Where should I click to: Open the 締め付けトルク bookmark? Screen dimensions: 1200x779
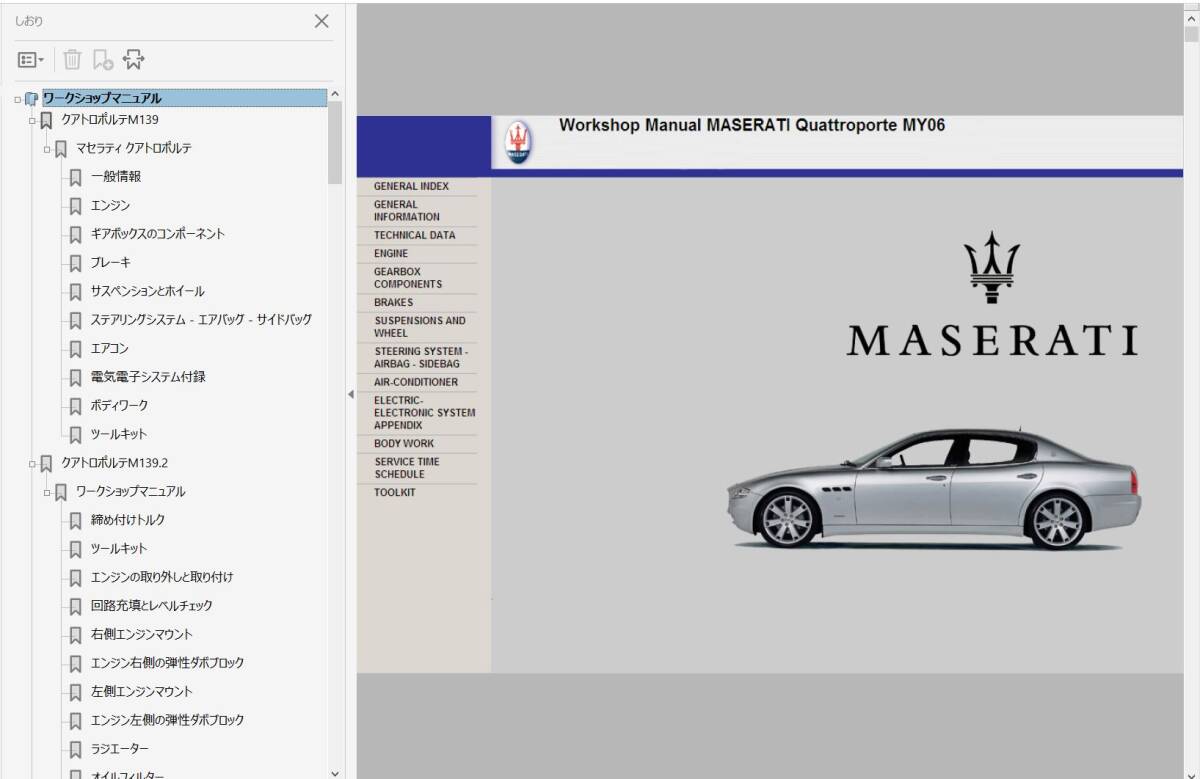[128, 520]
